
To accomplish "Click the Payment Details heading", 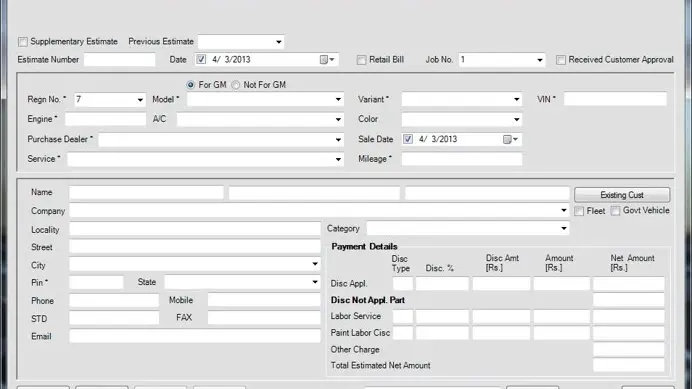I will coord(364,247).
